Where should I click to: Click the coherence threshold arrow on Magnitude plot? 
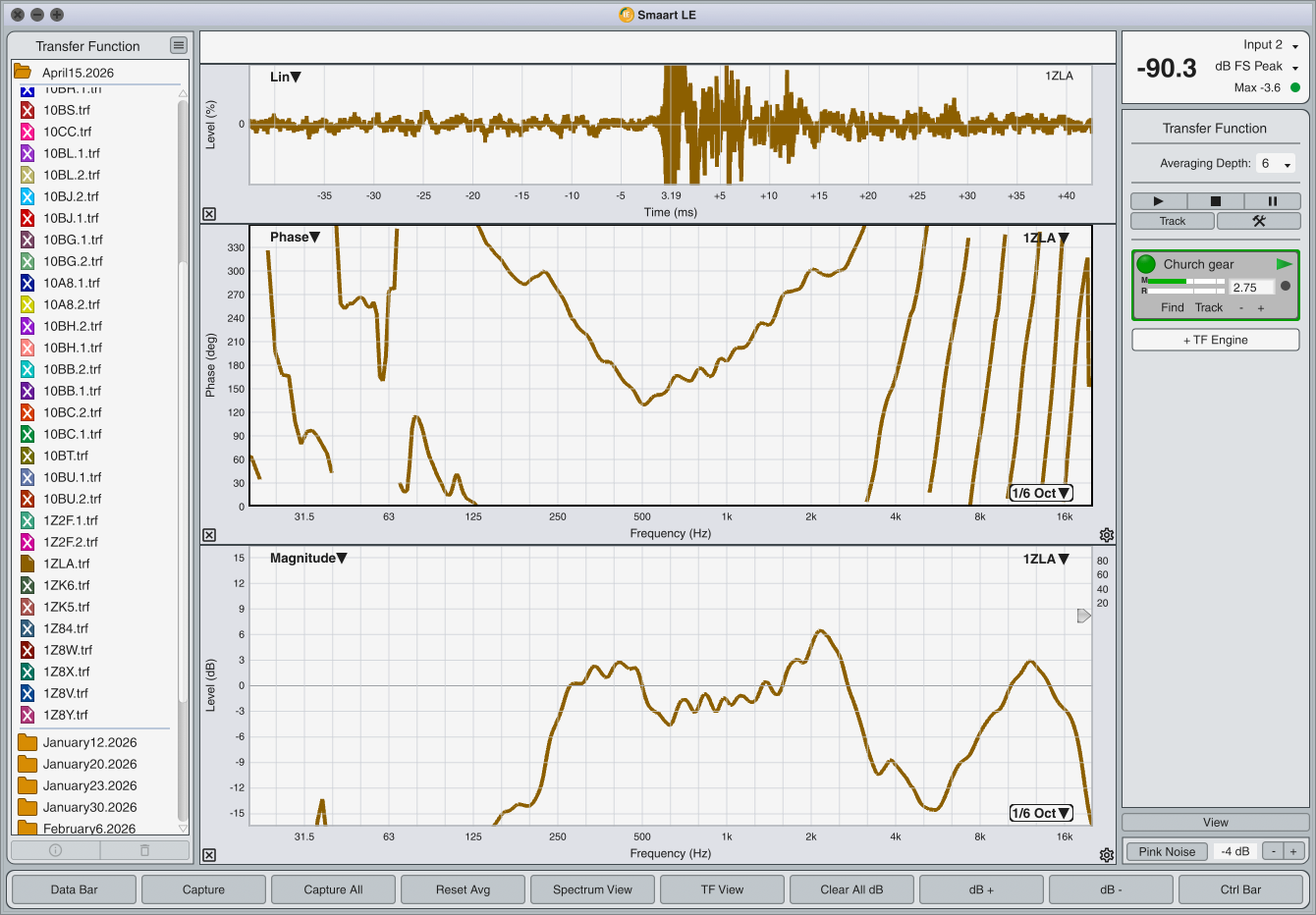coord(1084,616)
